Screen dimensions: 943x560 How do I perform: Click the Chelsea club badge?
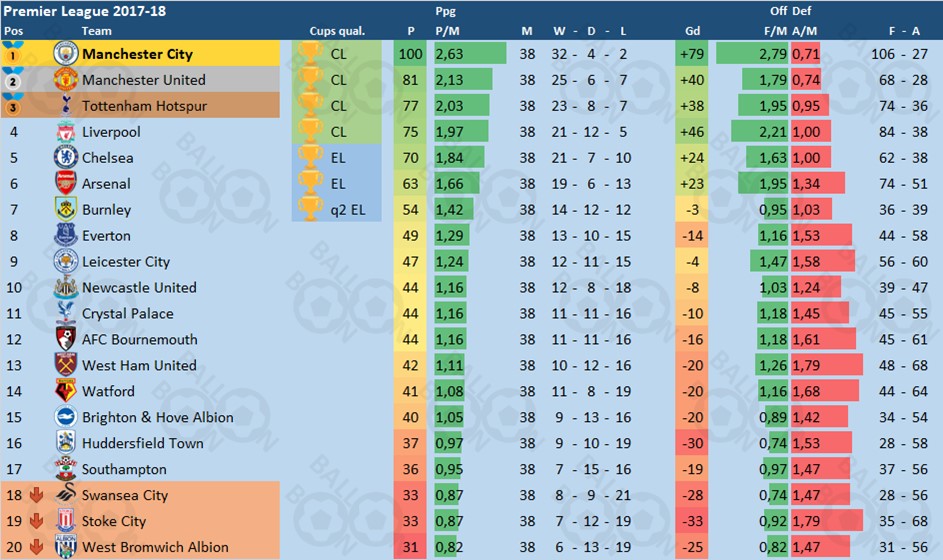point(66,158)
